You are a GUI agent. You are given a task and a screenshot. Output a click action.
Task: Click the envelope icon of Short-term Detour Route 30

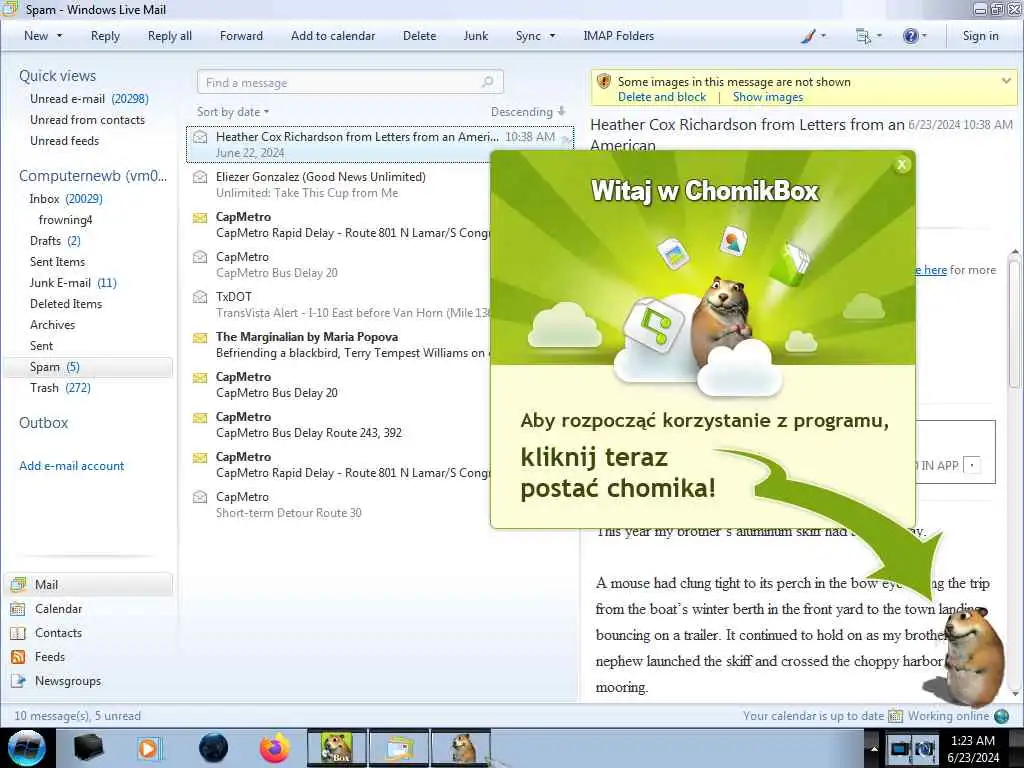point(200,497)
